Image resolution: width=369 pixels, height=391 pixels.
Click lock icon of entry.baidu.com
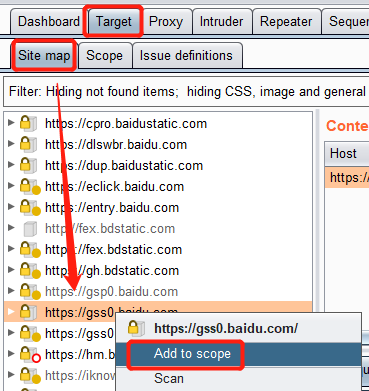(x=29, y=208)
